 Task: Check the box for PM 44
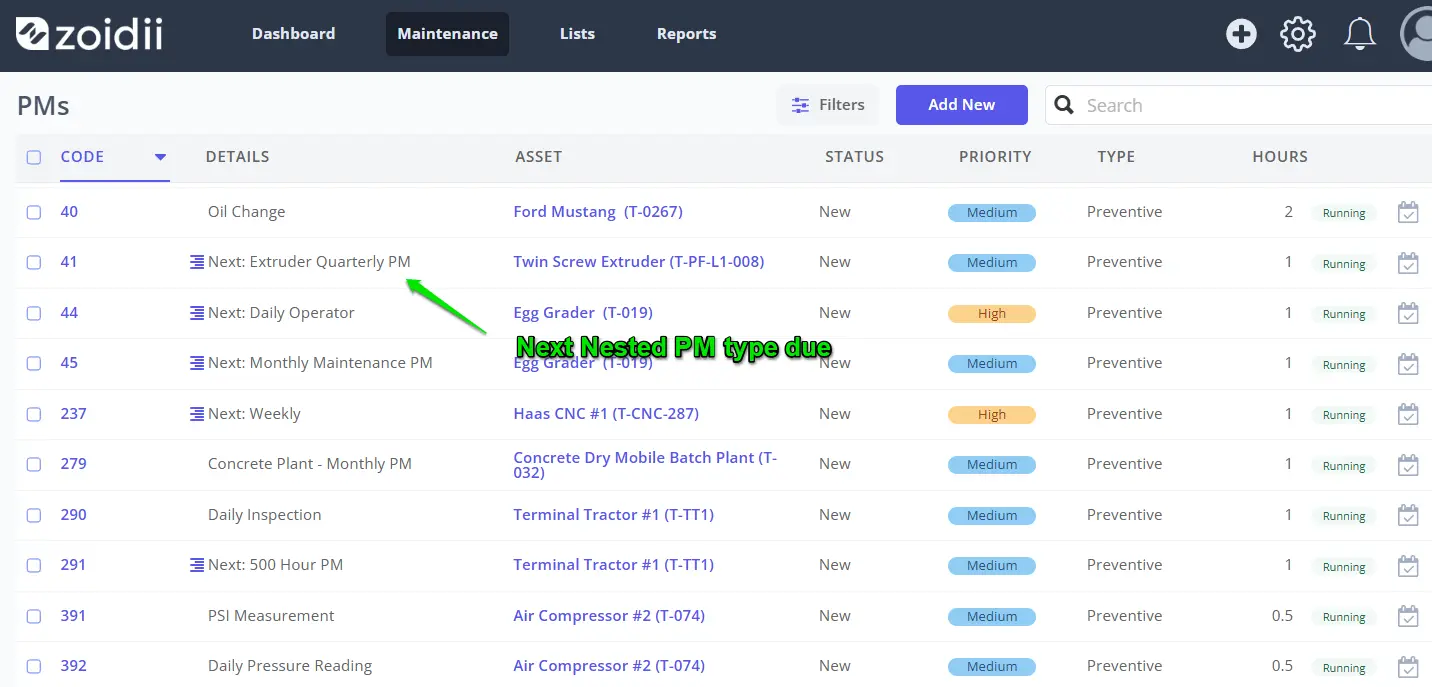point(34,313)
